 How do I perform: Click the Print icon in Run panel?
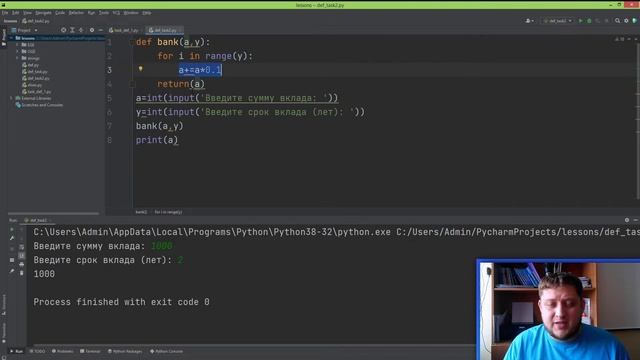pos(22,264)
